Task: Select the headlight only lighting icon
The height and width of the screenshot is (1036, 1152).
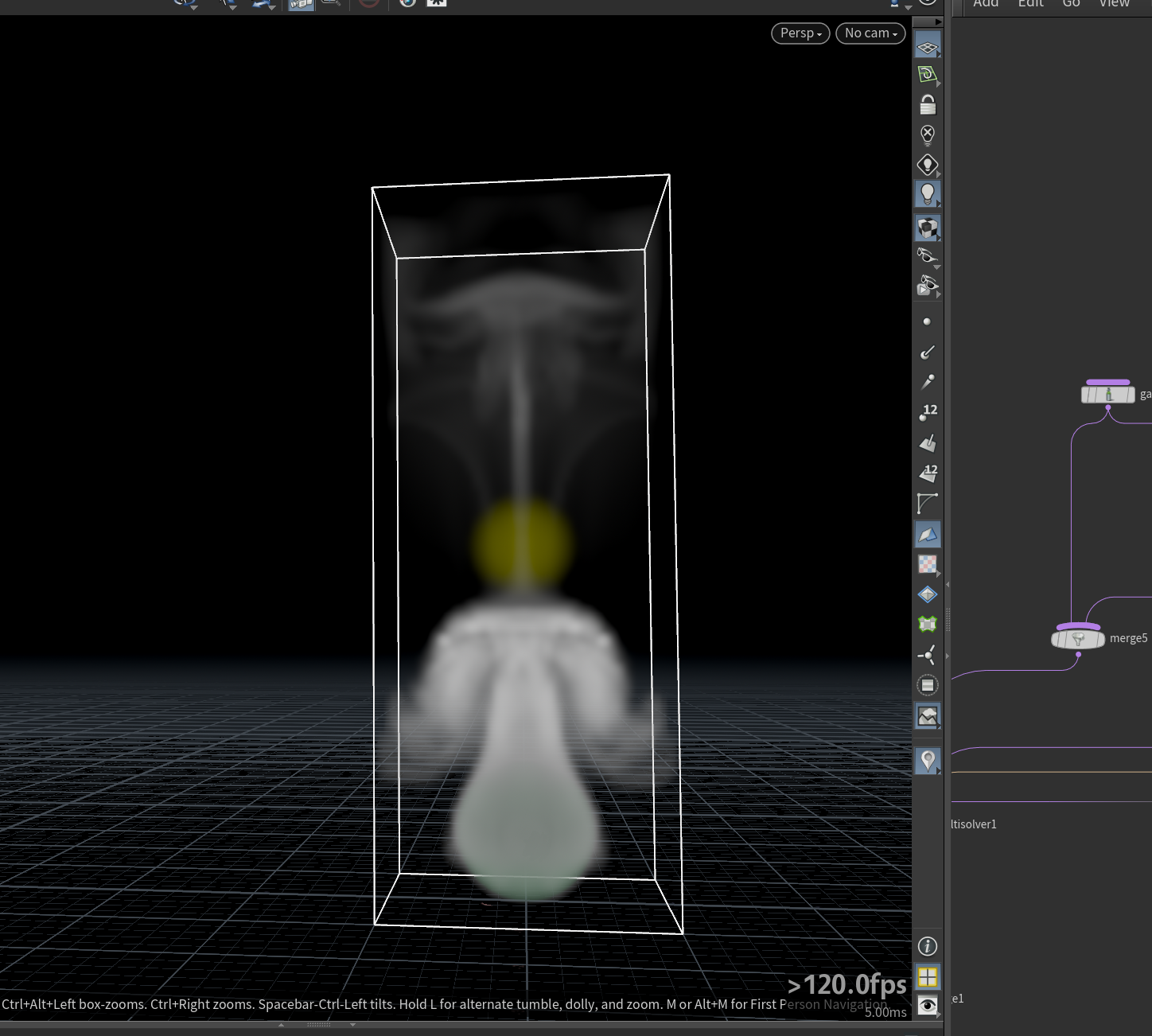Action: click(x=928, y=165)
